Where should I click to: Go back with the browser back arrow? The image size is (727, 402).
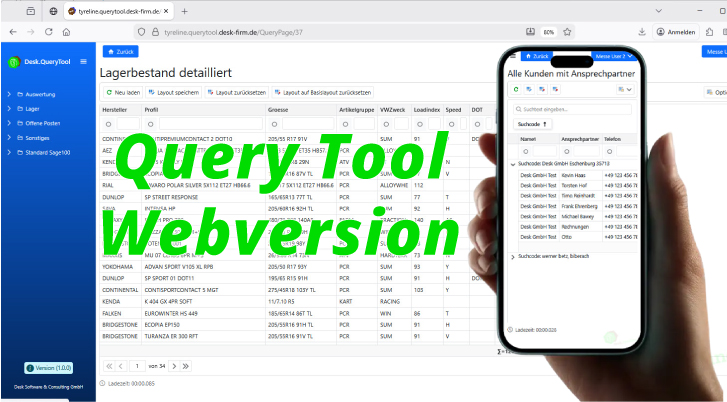(13, 32)
